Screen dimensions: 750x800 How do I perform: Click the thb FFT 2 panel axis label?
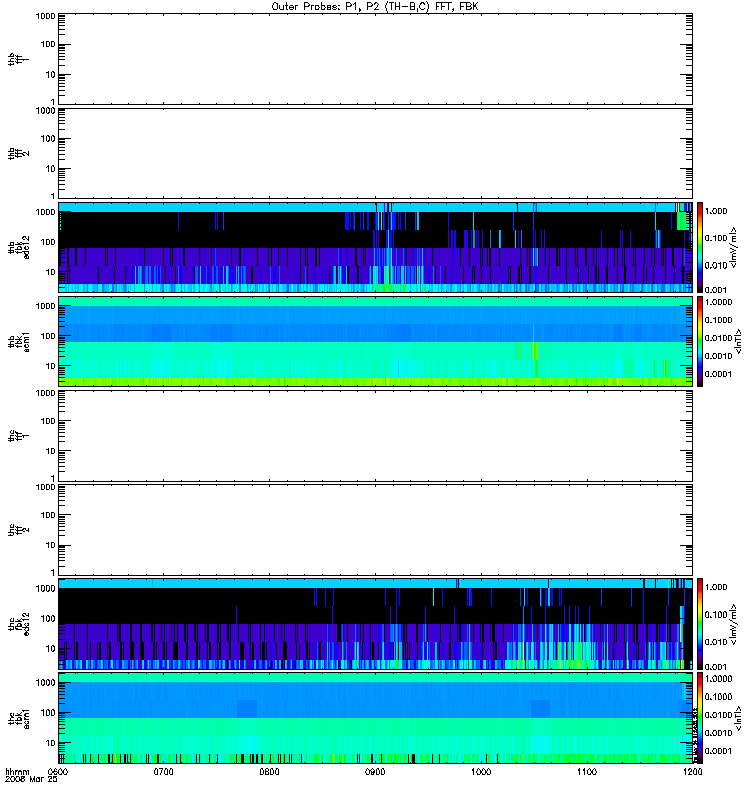(x=19, y=154)
